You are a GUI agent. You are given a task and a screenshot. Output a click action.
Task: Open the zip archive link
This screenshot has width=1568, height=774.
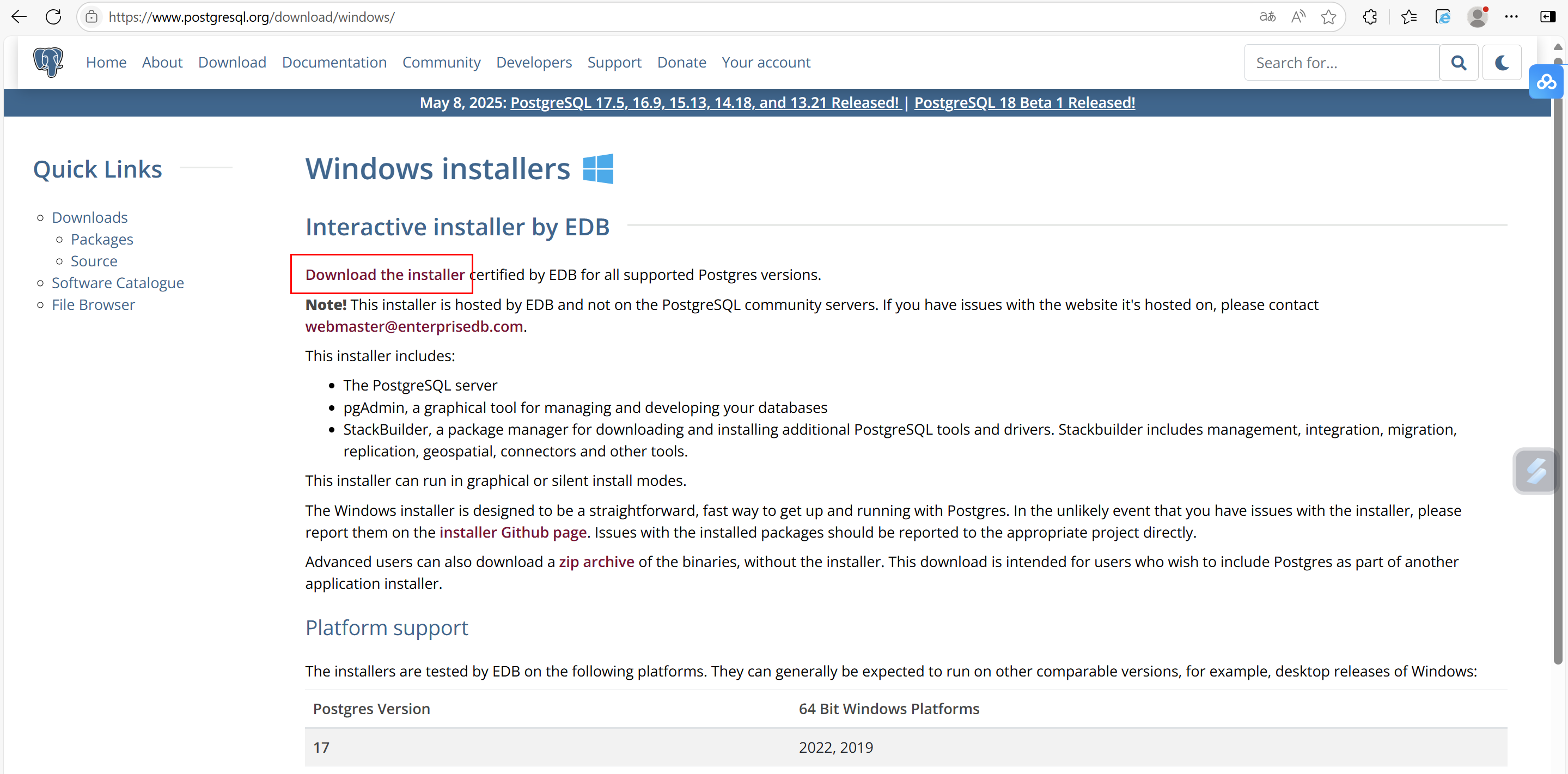pos(596,562)
